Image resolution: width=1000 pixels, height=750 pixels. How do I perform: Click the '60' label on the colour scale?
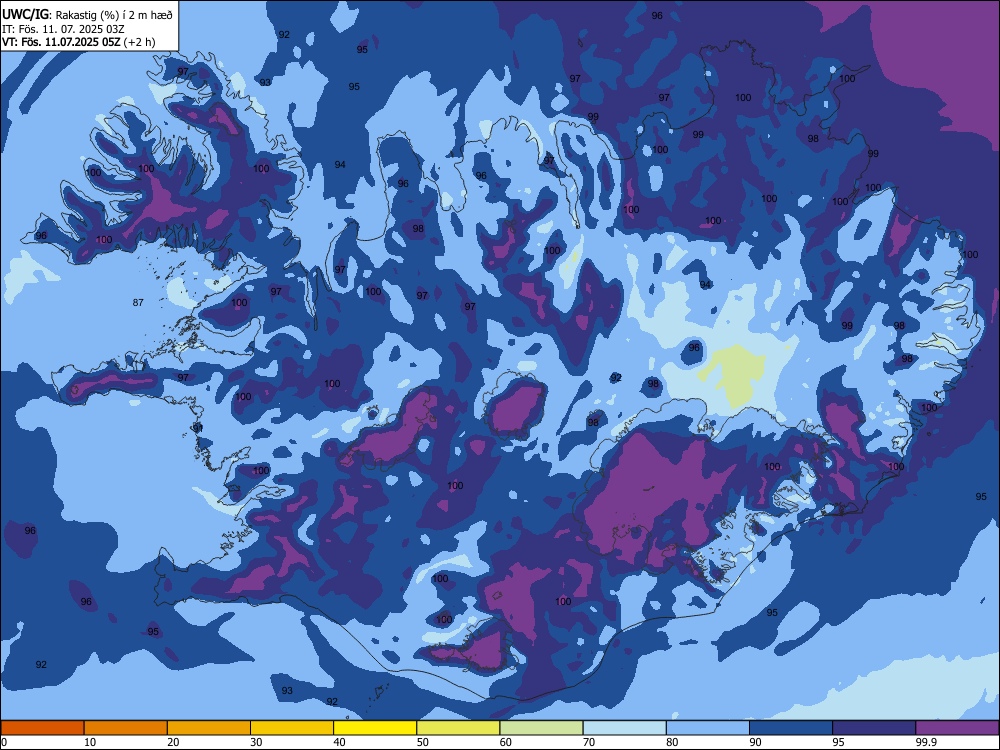pos(506,742)
